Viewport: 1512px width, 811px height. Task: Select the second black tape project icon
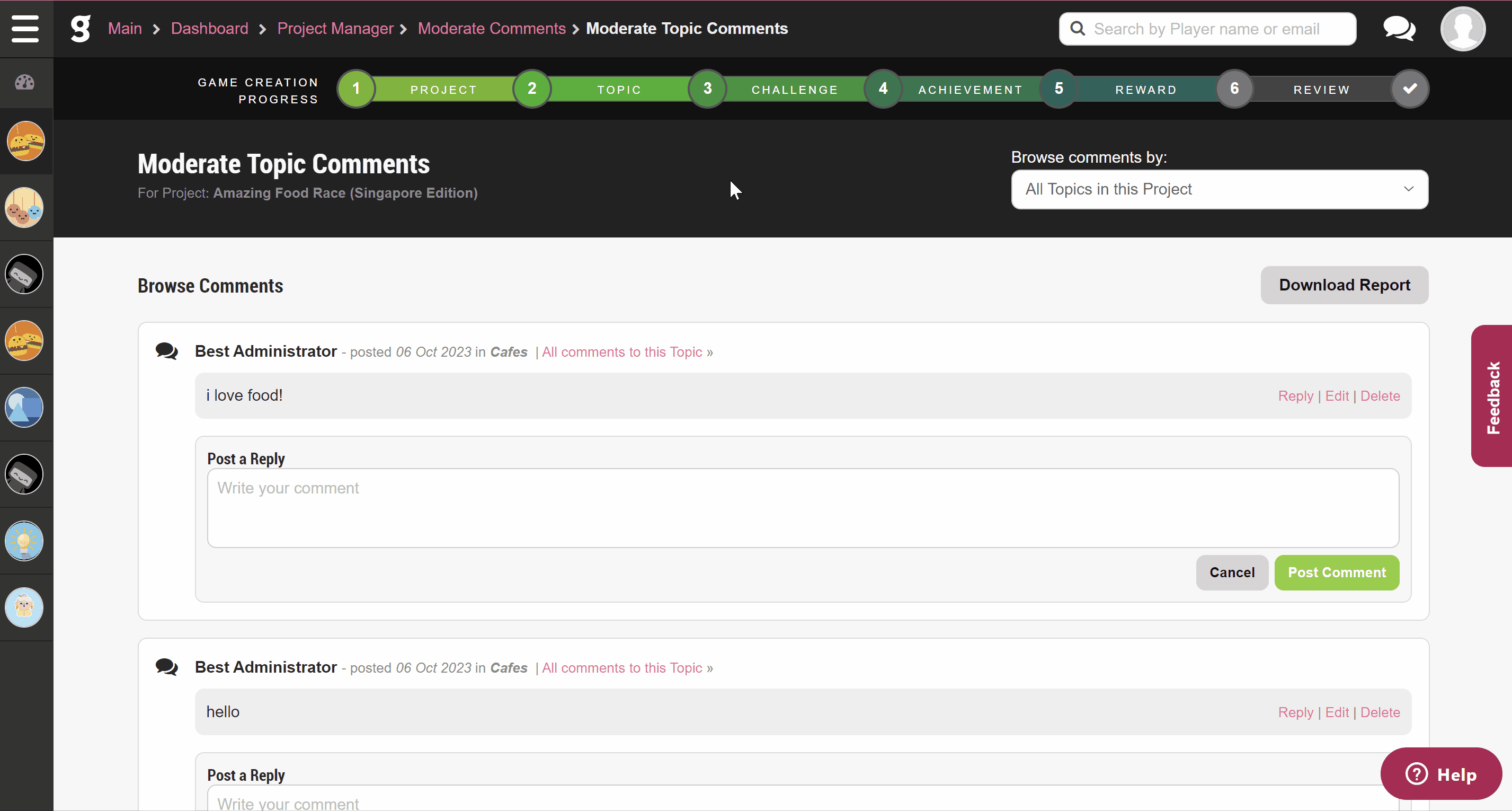click(25, 474)
